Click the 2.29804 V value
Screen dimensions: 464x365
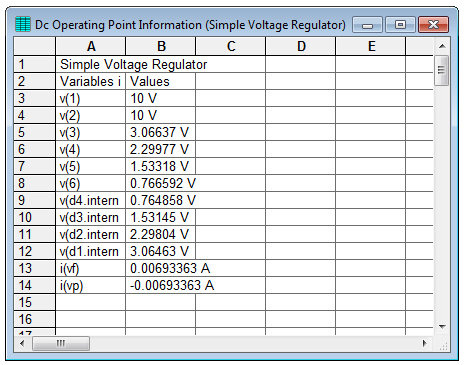(x=161, y=234)
